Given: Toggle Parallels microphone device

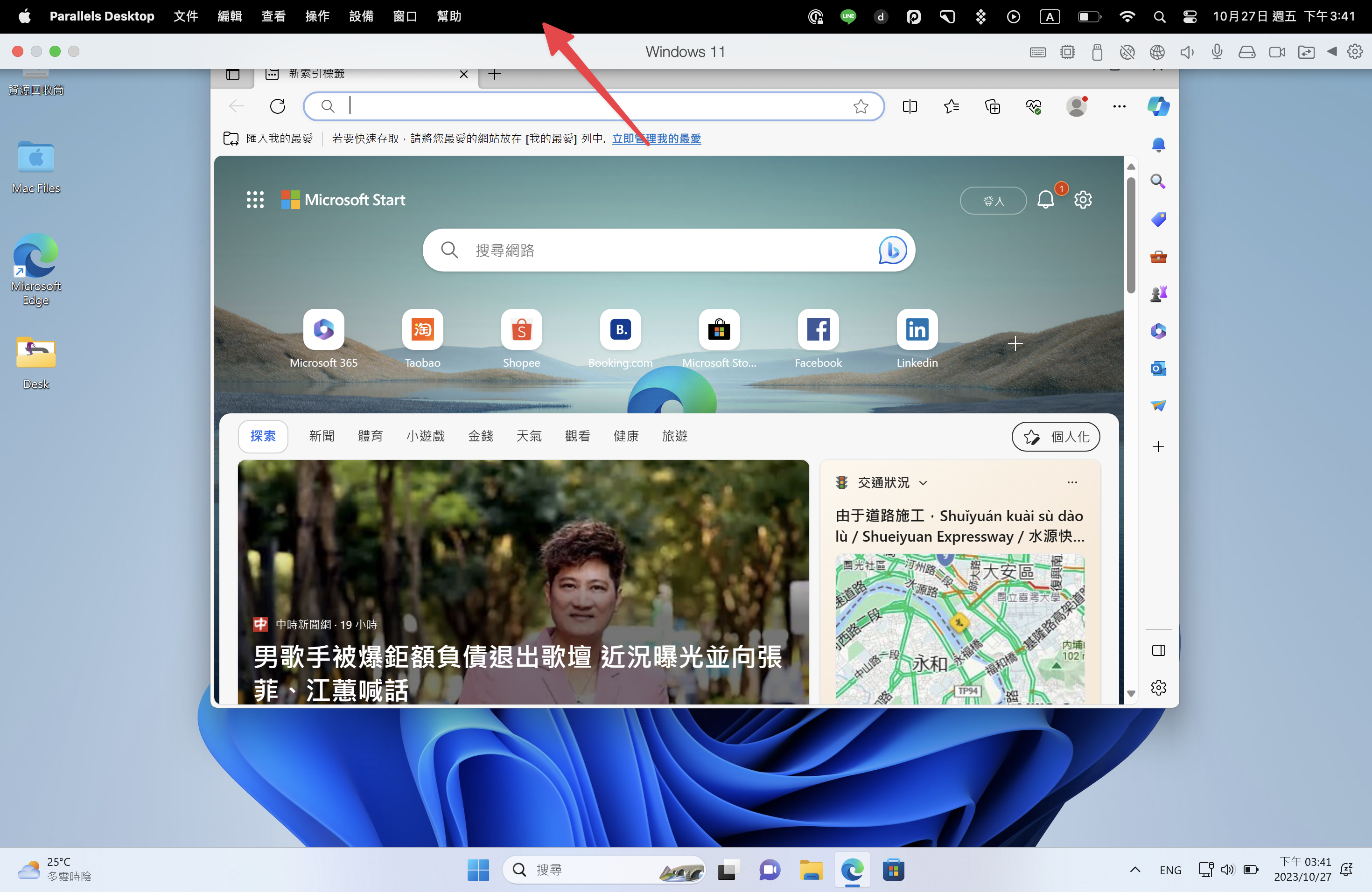Looking at the screenshot, I should coord(1217,52).
